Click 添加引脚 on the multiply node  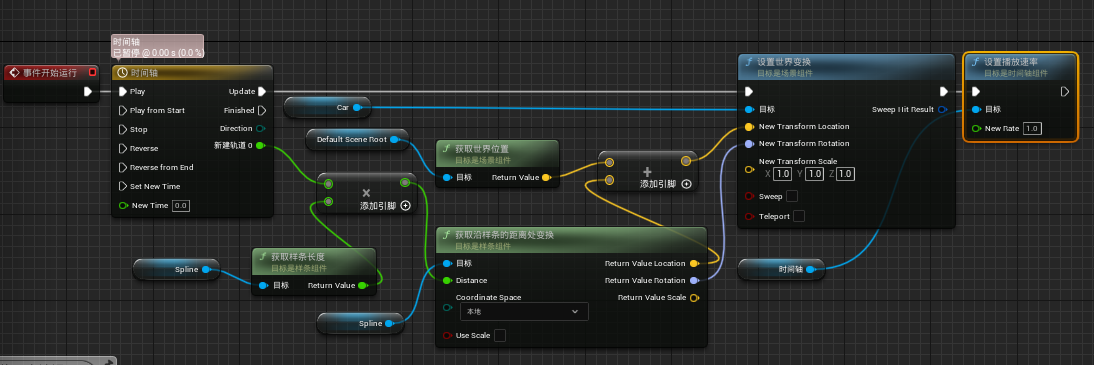[384, 206]
